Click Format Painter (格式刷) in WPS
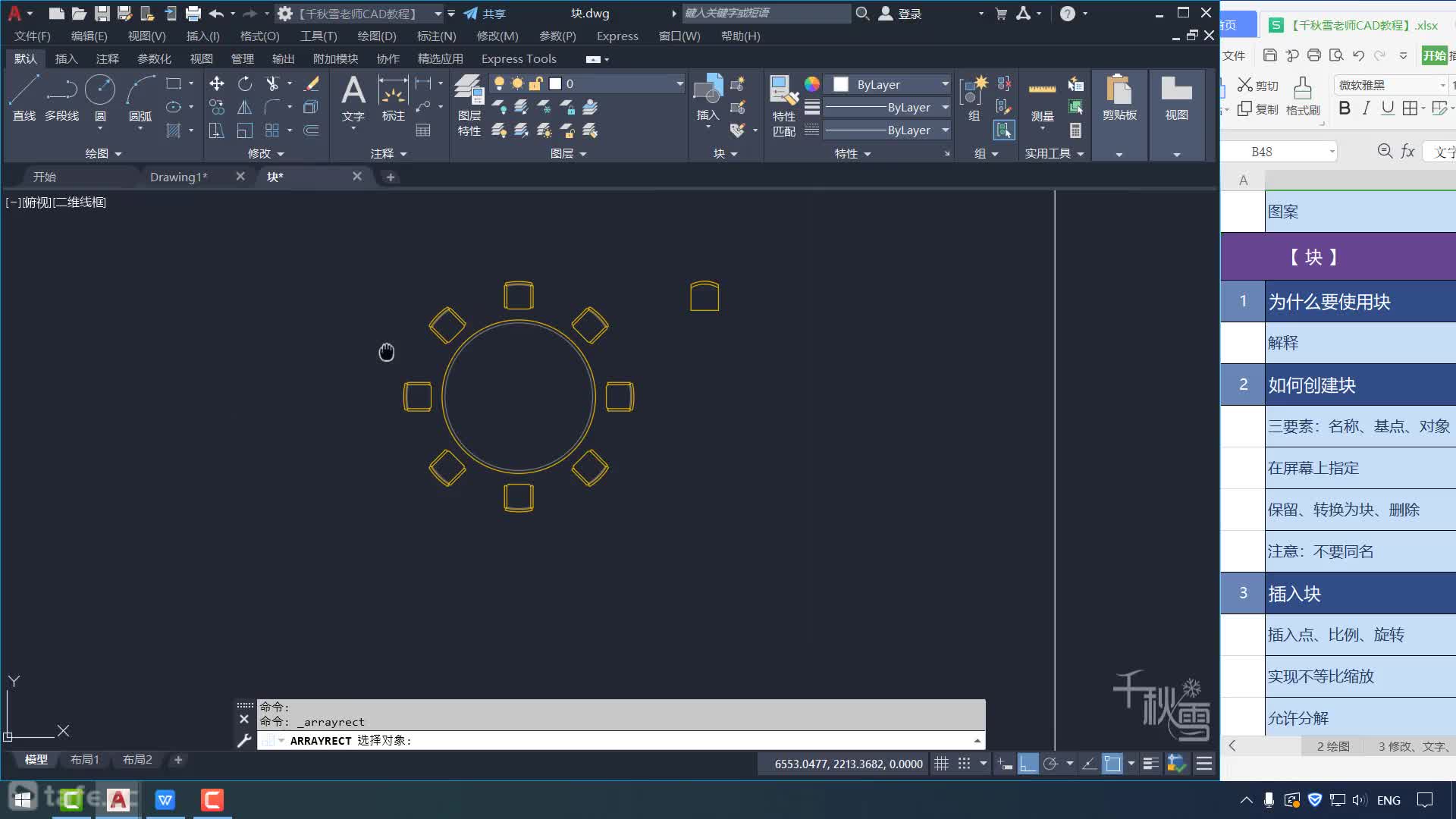 click(1303, 96)
